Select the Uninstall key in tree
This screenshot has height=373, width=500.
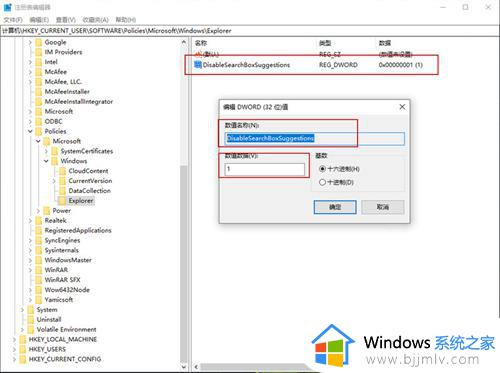tap(49, 319)
